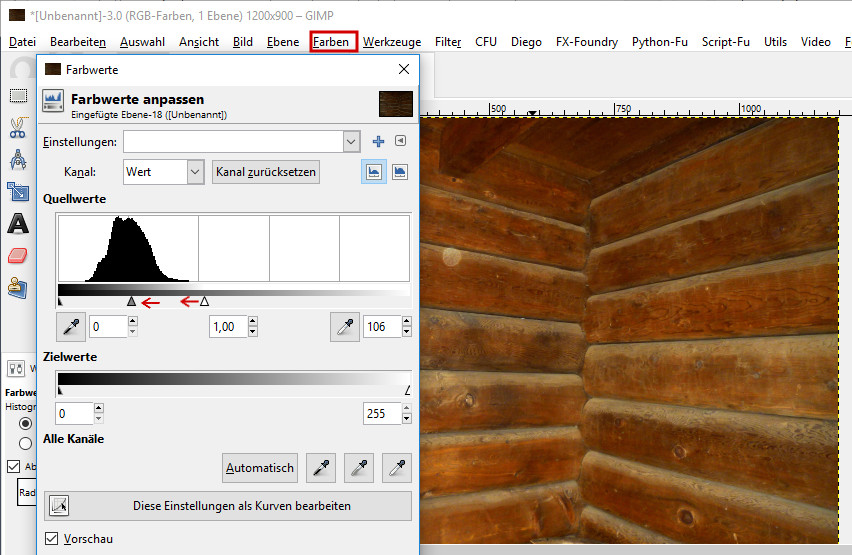Screen dimensions: 852x555
Task: Add current settings to favorites with plus icon
Action: tap(379, 142)
